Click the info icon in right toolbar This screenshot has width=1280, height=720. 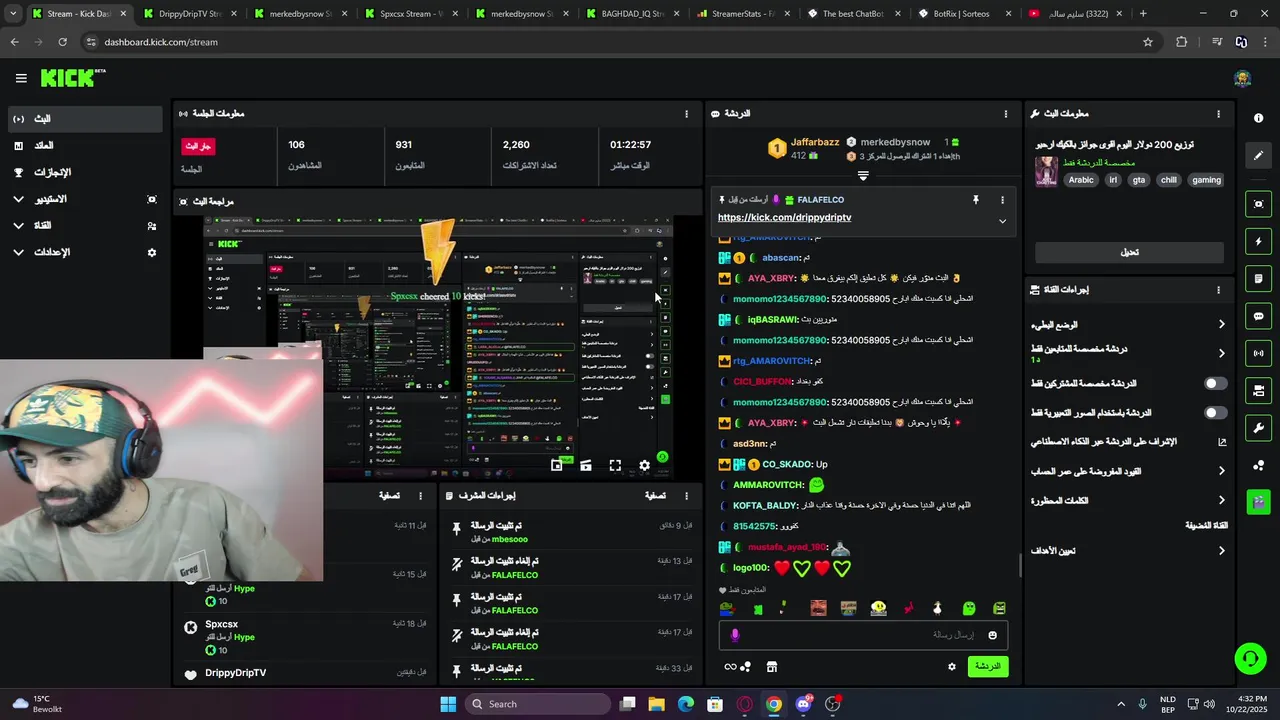pos(1258,118)
